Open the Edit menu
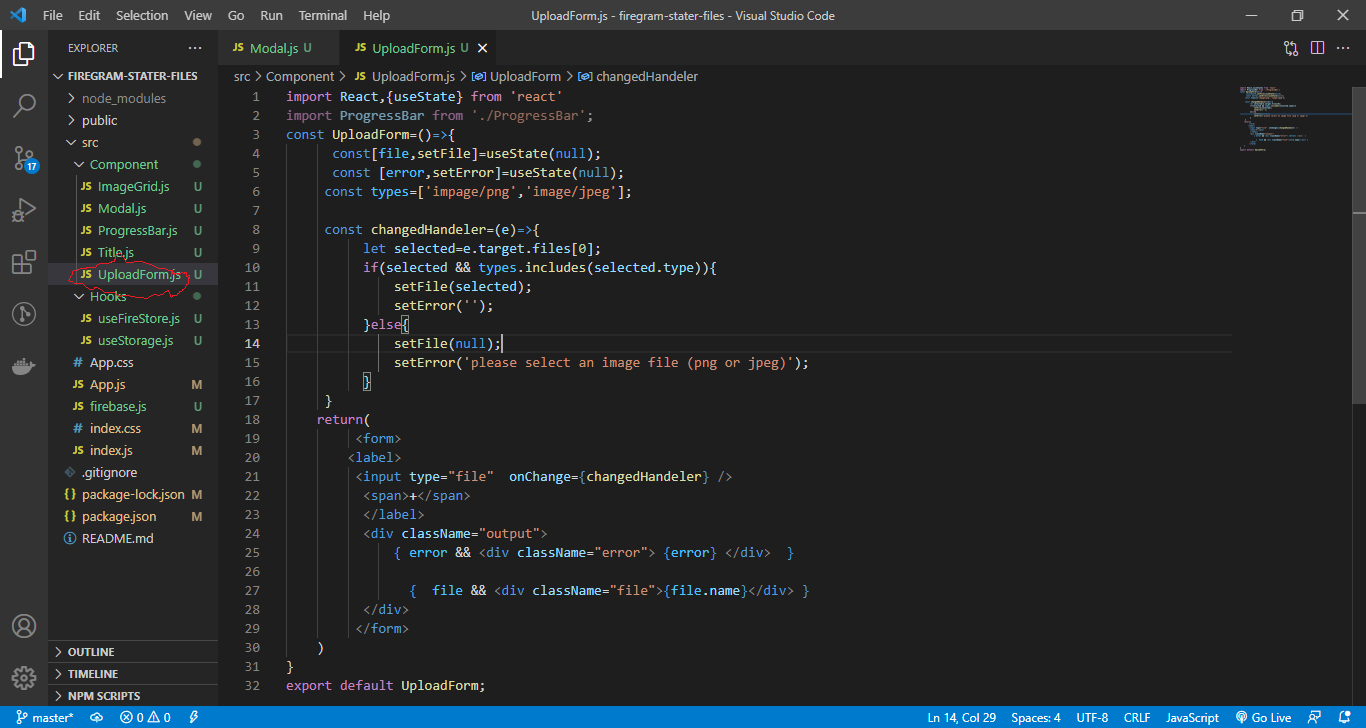 89,16
